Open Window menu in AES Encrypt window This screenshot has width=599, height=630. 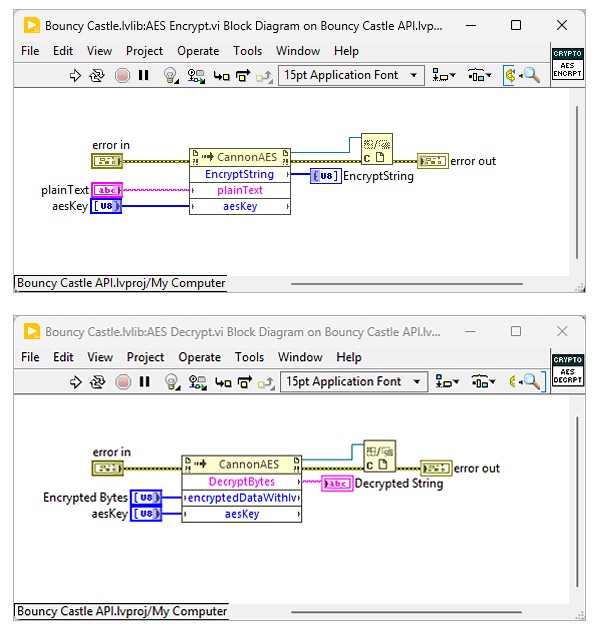click(298, 51)
